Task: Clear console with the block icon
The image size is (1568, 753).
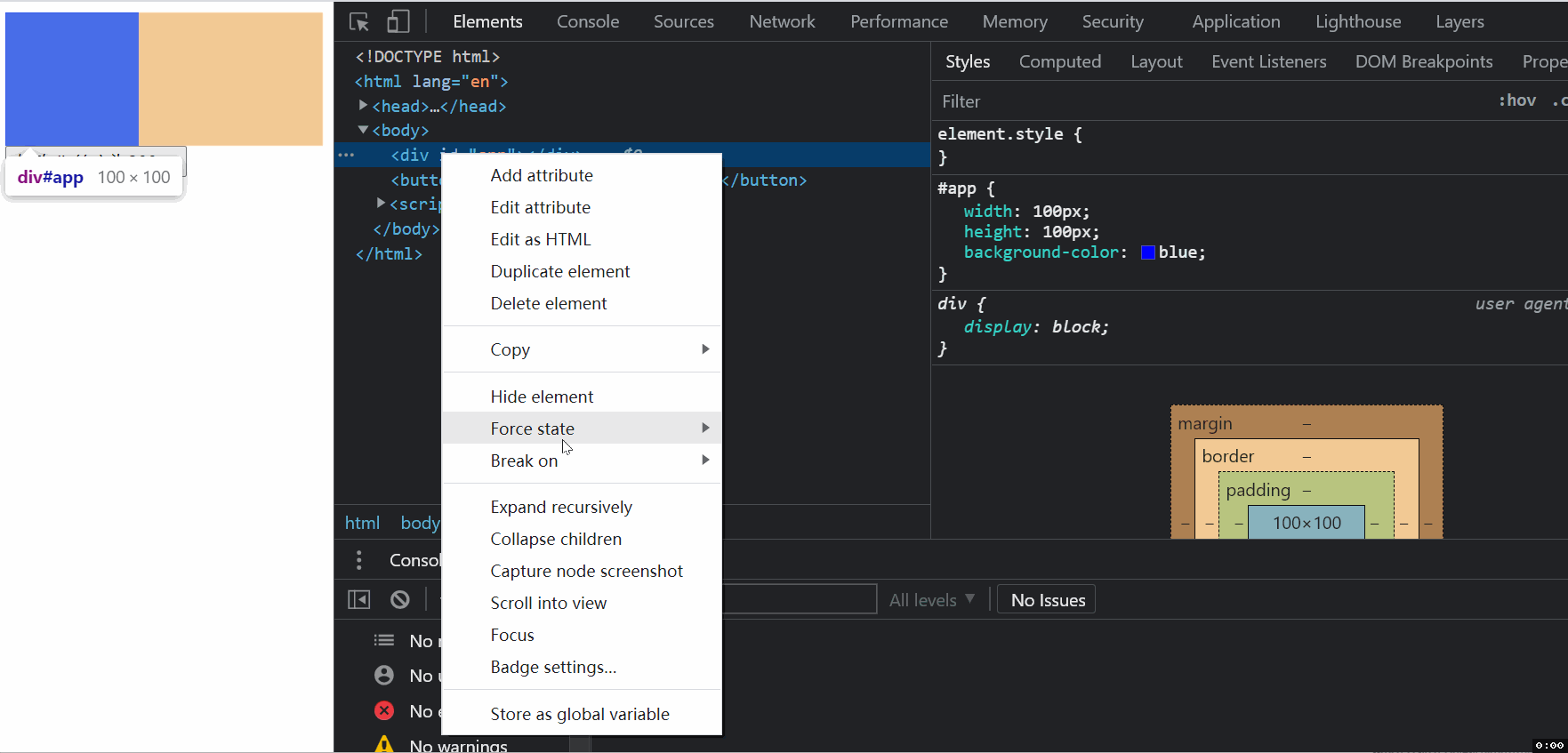Action: click(400, 600)
